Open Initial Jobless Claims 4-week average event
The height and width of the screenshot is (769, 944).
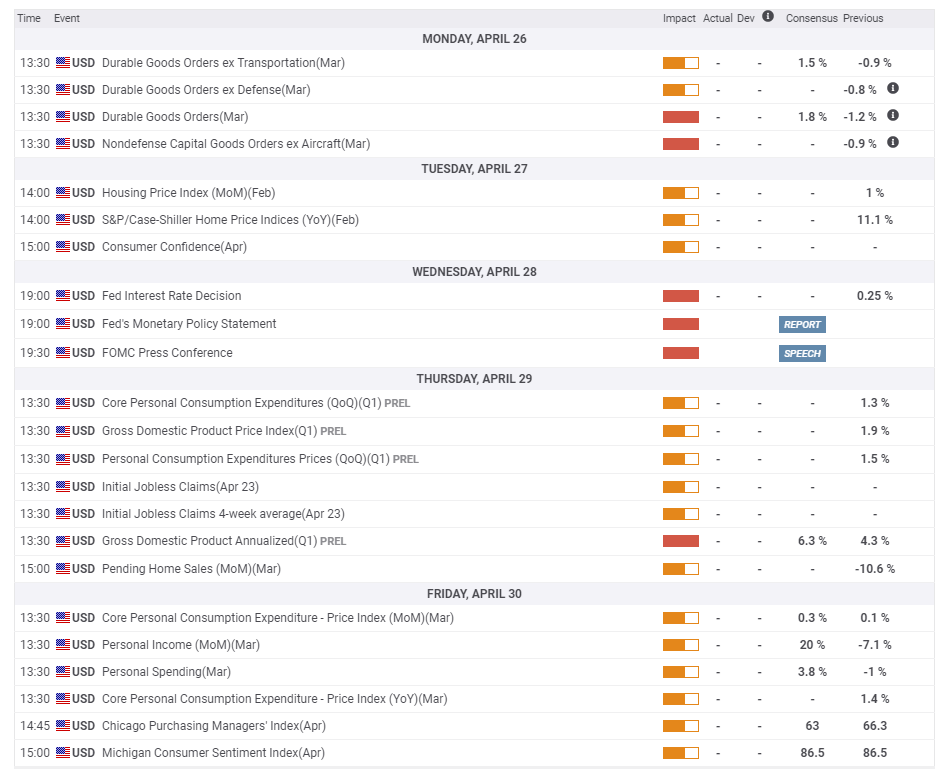pyautogui.click(x=222, y=514)
